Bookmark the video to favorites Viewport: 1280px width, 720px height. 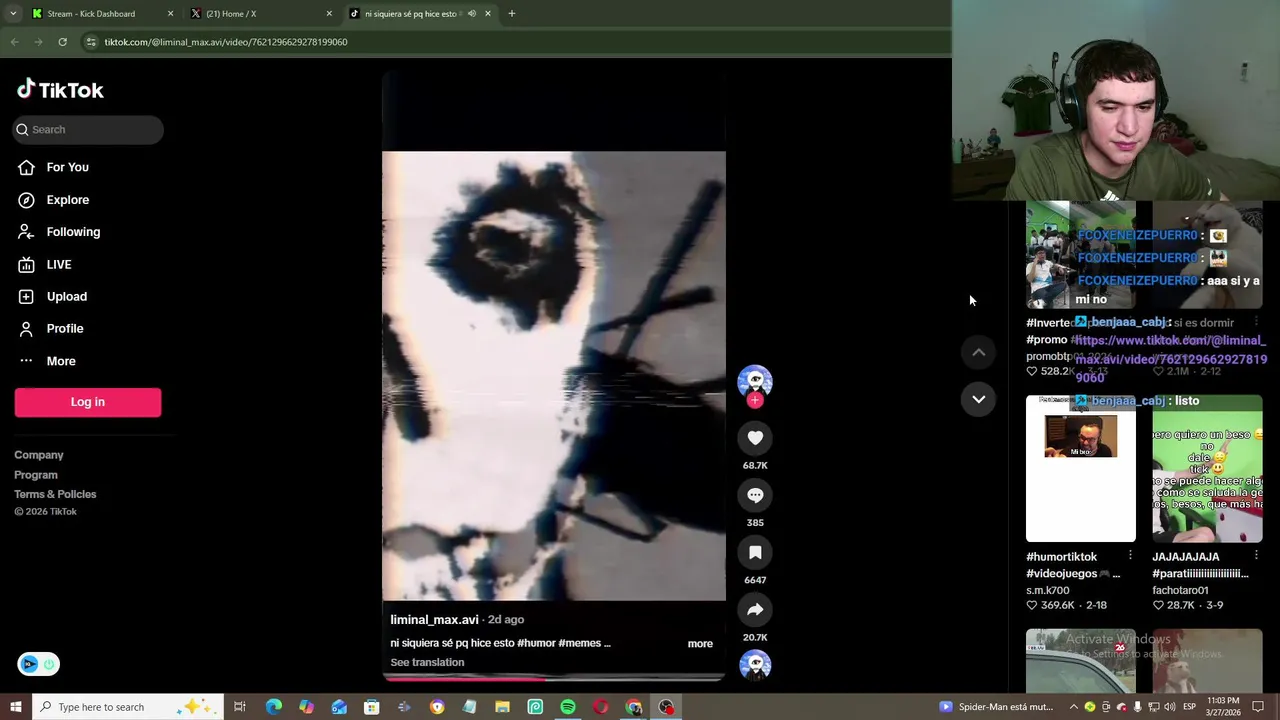[x=755, y=552]
